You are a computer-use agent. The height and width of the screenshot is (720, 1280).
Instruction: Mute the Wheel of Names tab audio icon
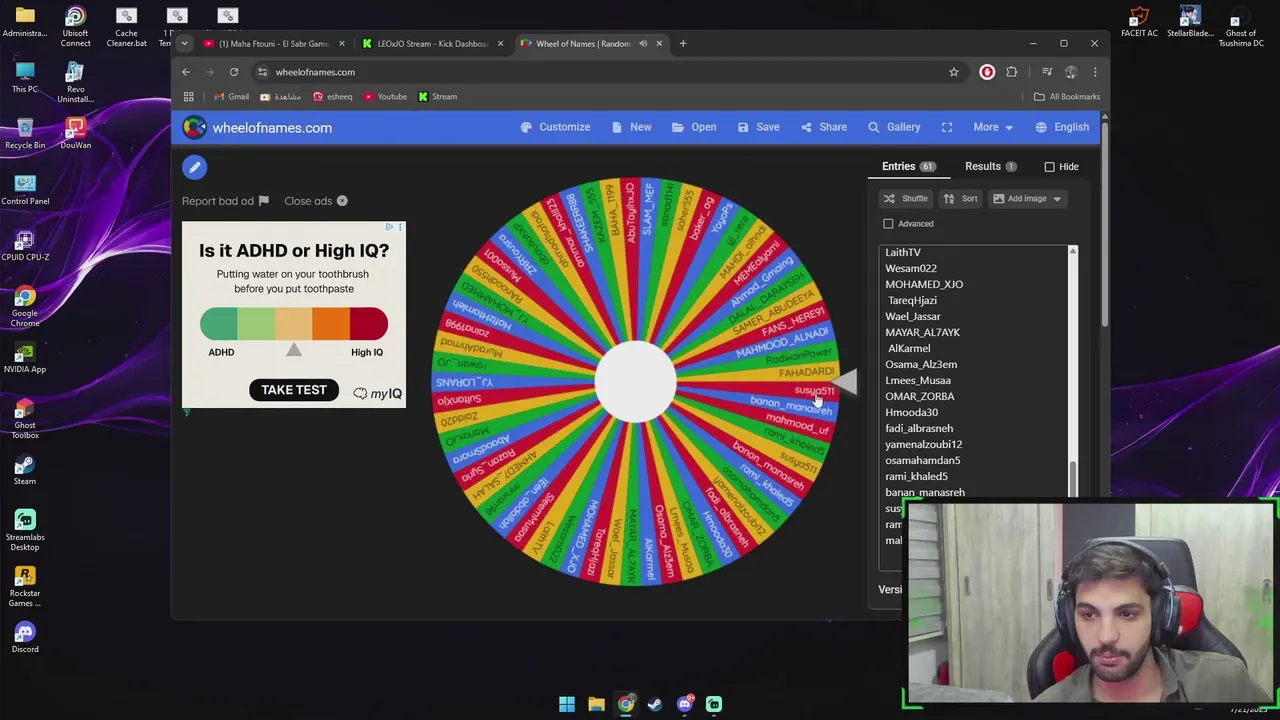(643, 43)
